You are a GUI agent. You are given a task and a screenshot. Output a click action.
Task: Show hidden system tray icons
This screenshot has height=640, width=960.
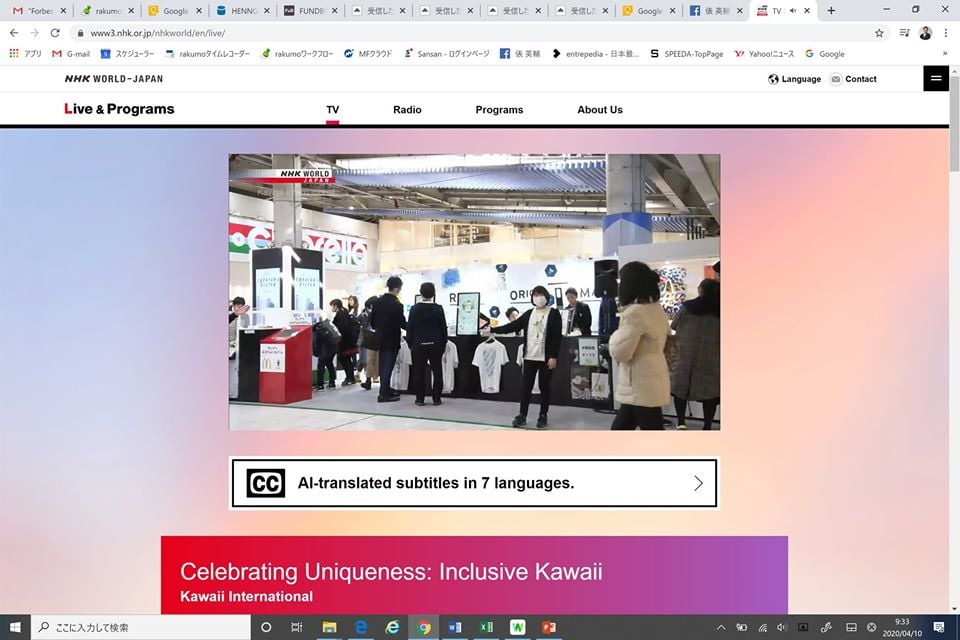(x=721, y=627)
